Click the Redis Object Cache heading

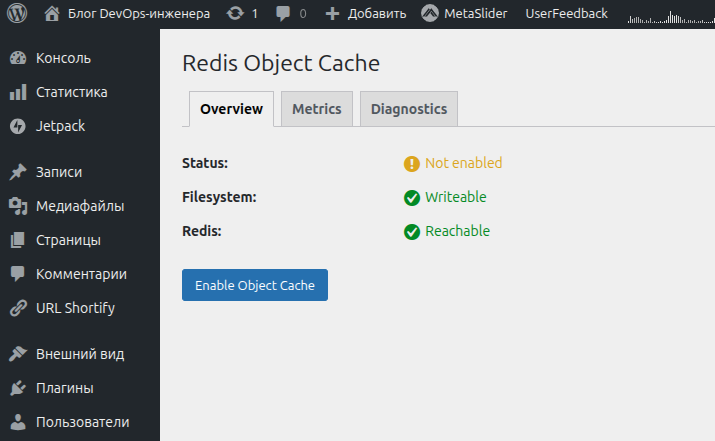coord(281,63)
